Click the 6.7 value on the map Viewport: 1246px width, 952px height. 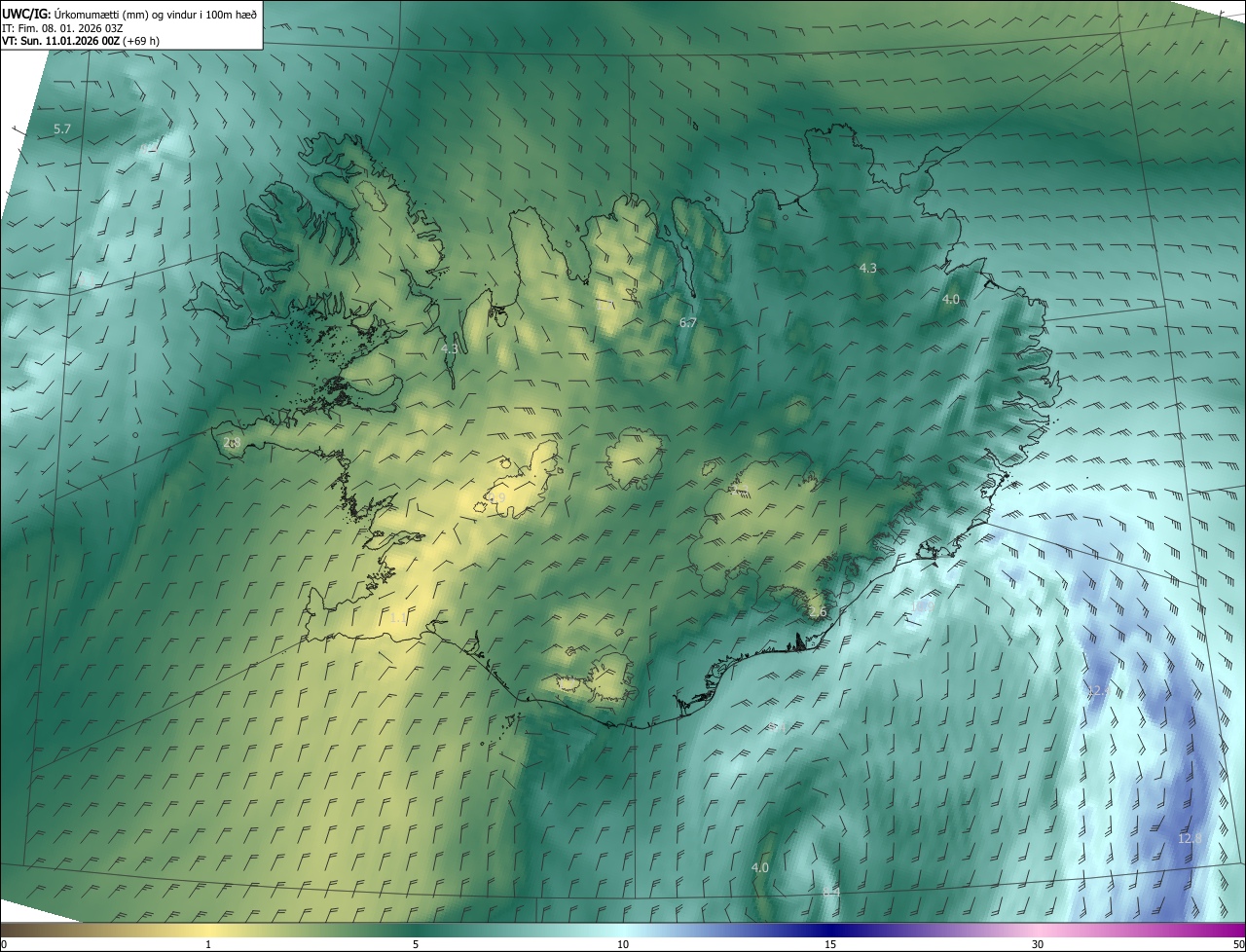coord(687,322)
